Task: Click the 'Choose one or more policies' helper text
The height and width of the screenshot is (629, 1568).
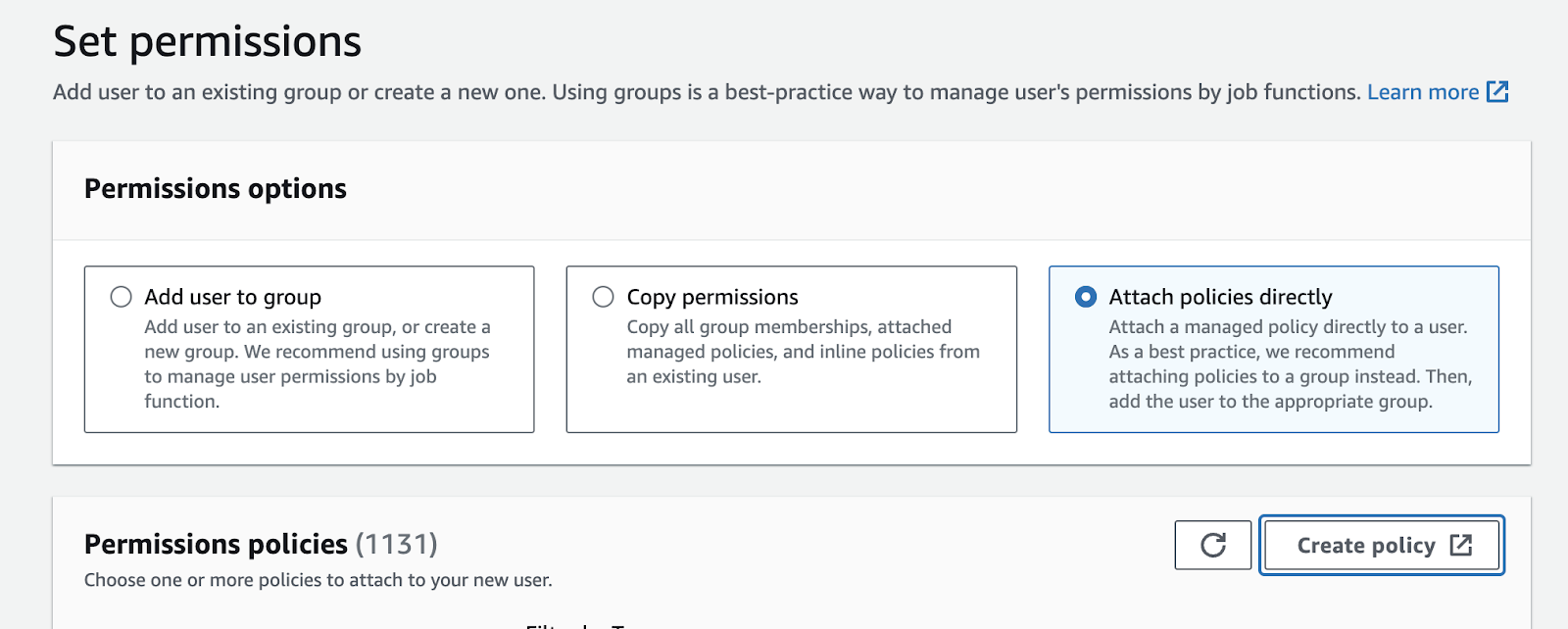Action: pos(318,580)
